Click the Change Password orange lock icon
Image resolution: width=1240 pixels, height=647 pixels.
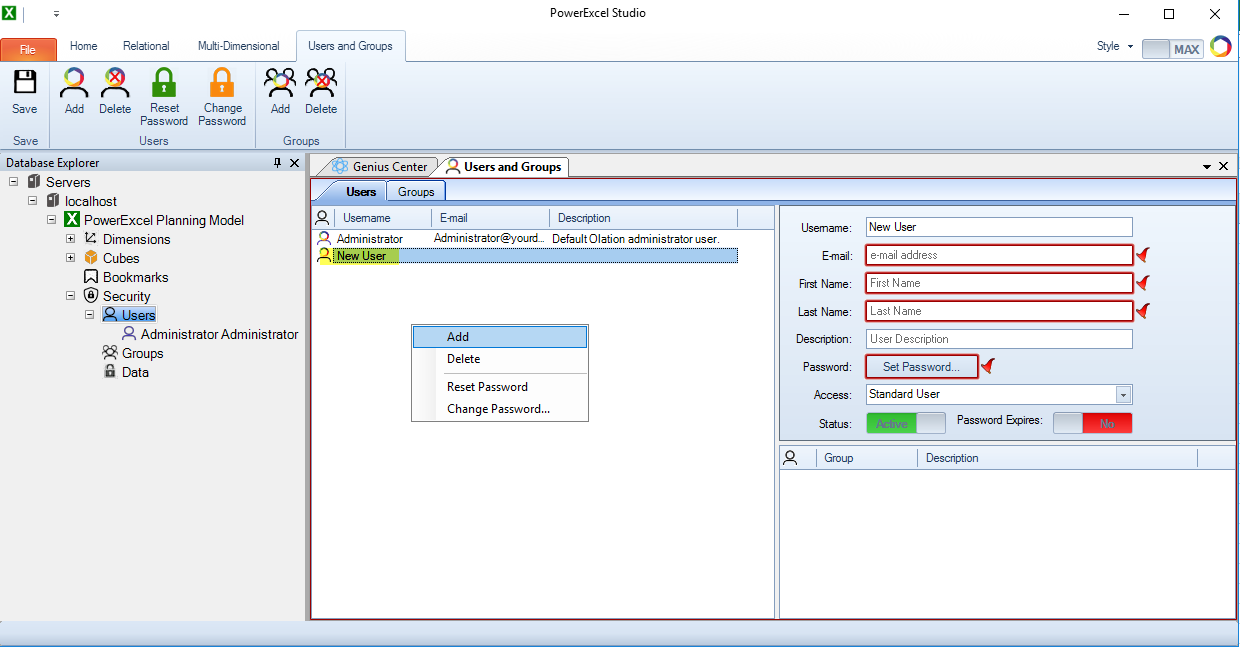(222, 82)
